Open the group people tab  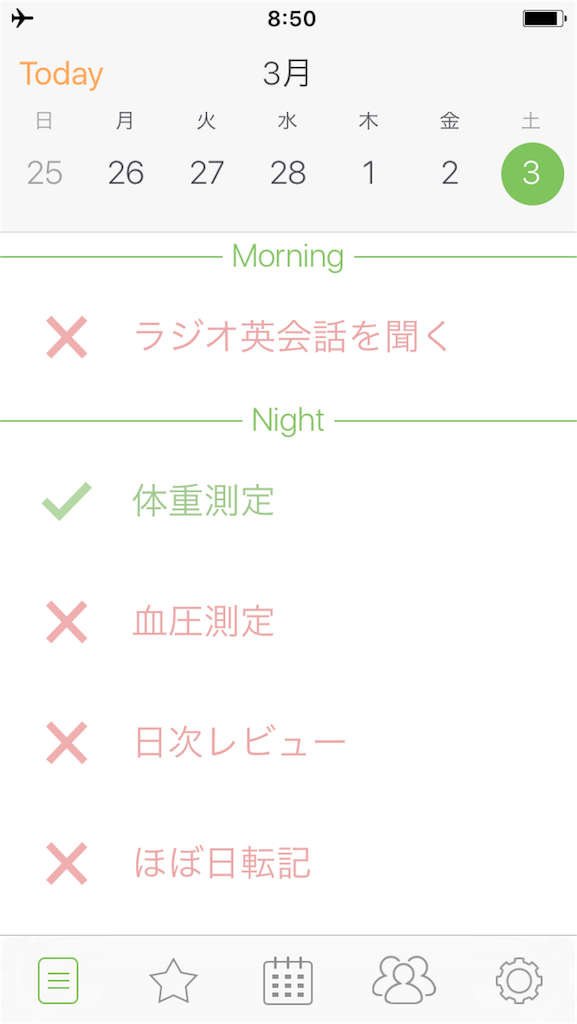click(403, 980)
